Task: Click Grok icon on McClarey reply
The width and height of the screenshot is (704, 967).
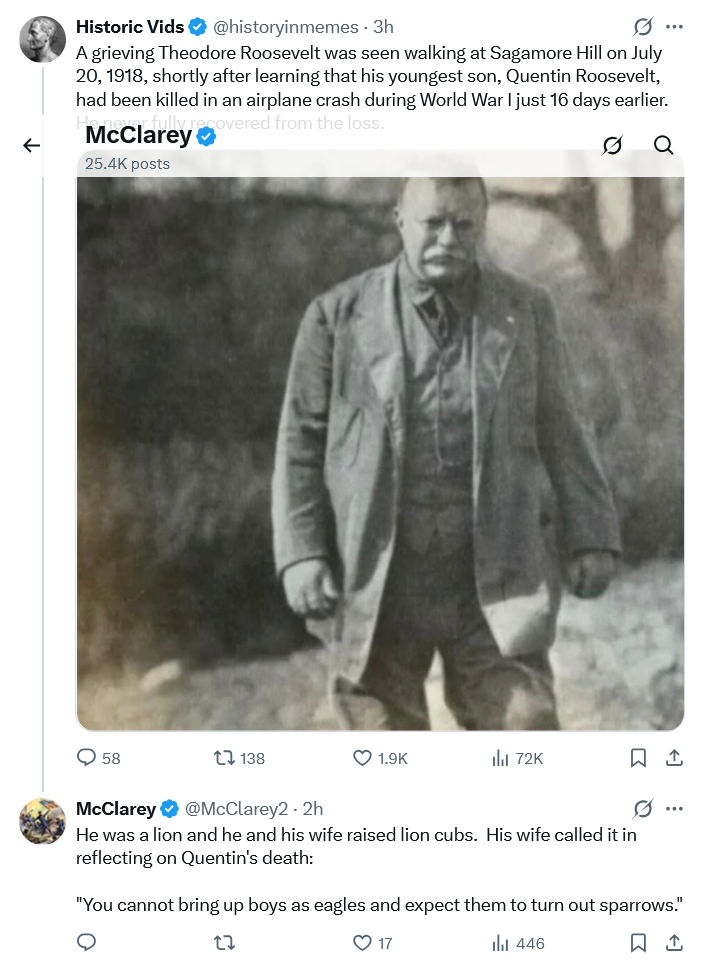Action: [x=644, y=808]
